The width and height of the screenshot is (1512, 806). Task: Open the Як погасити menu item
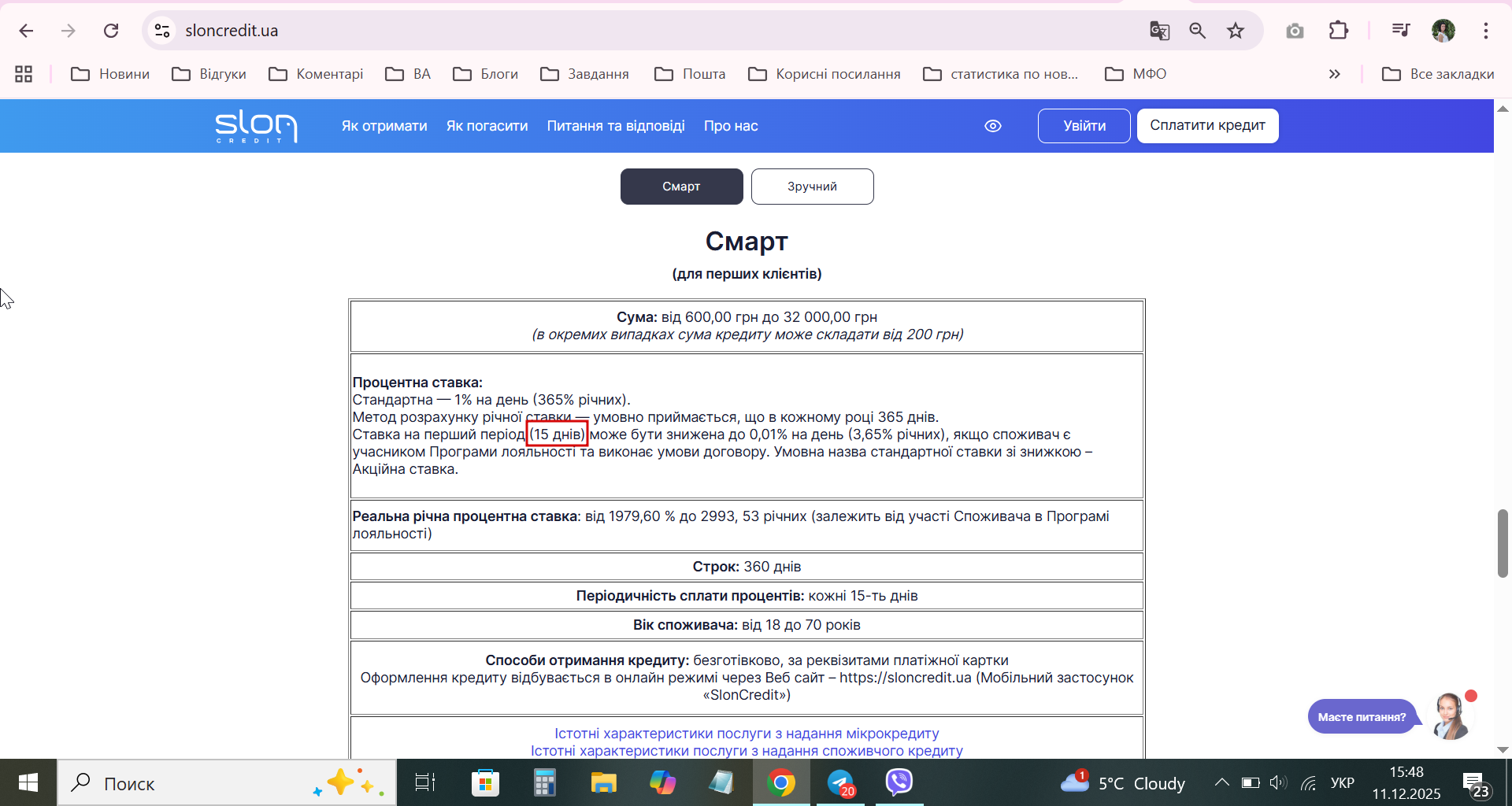[487, 126]
